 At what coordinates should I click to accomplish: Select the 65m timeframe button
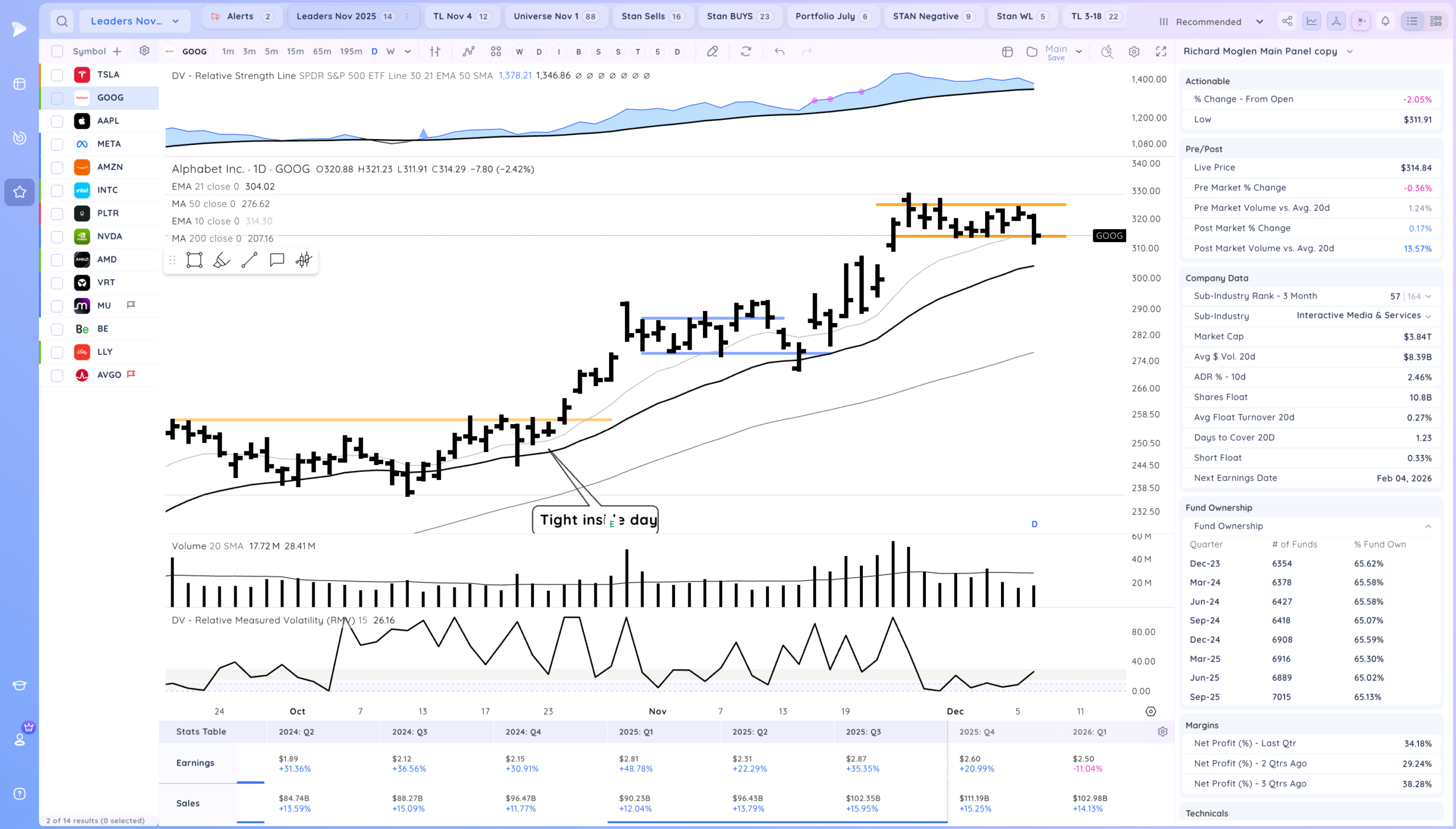(322, 52)
